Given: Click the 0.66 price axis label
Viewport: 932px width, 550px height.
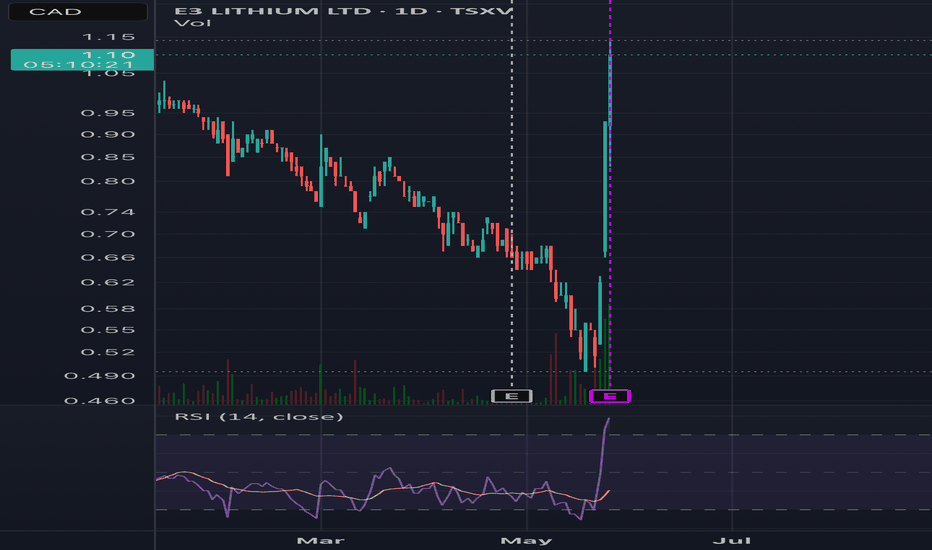Looking at the screenshot, I should click(108, 257).
